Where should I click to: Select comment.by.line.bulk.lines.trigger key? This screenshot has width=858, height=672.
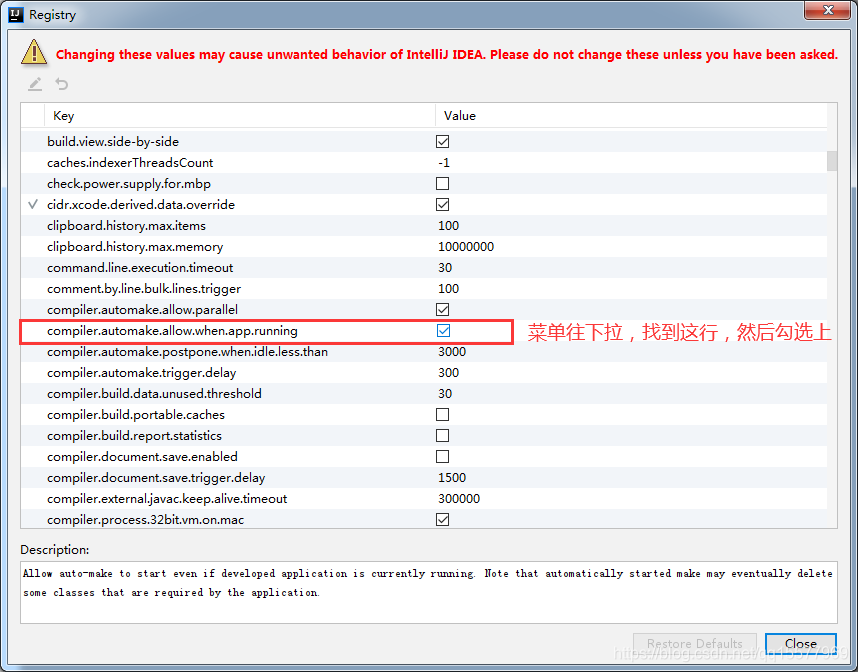[x=144, y=288]
